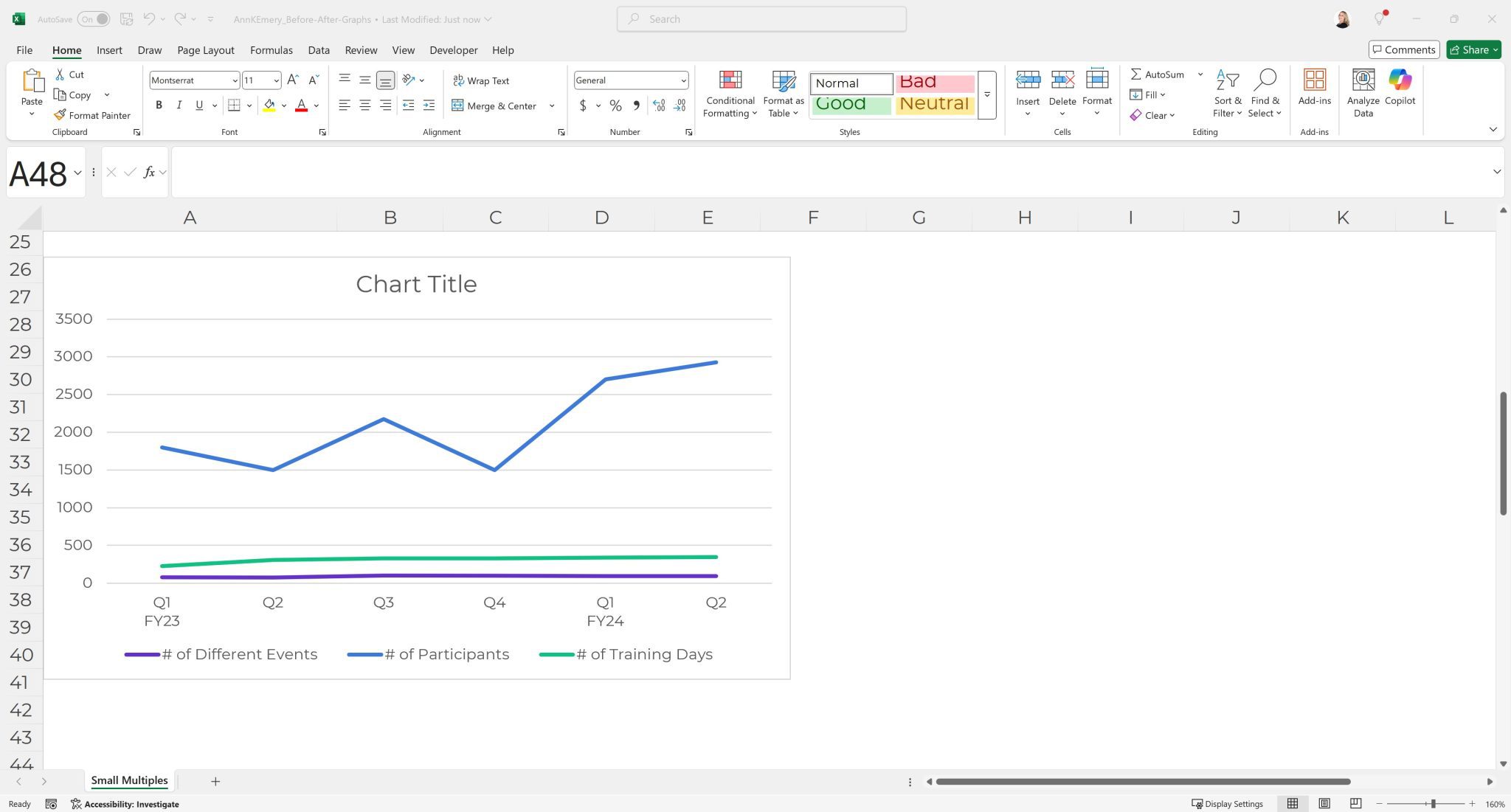This screenshot has height=812, width=1511.
Task: Expand the Merge & Center dropdown
Action: point(552,105)
